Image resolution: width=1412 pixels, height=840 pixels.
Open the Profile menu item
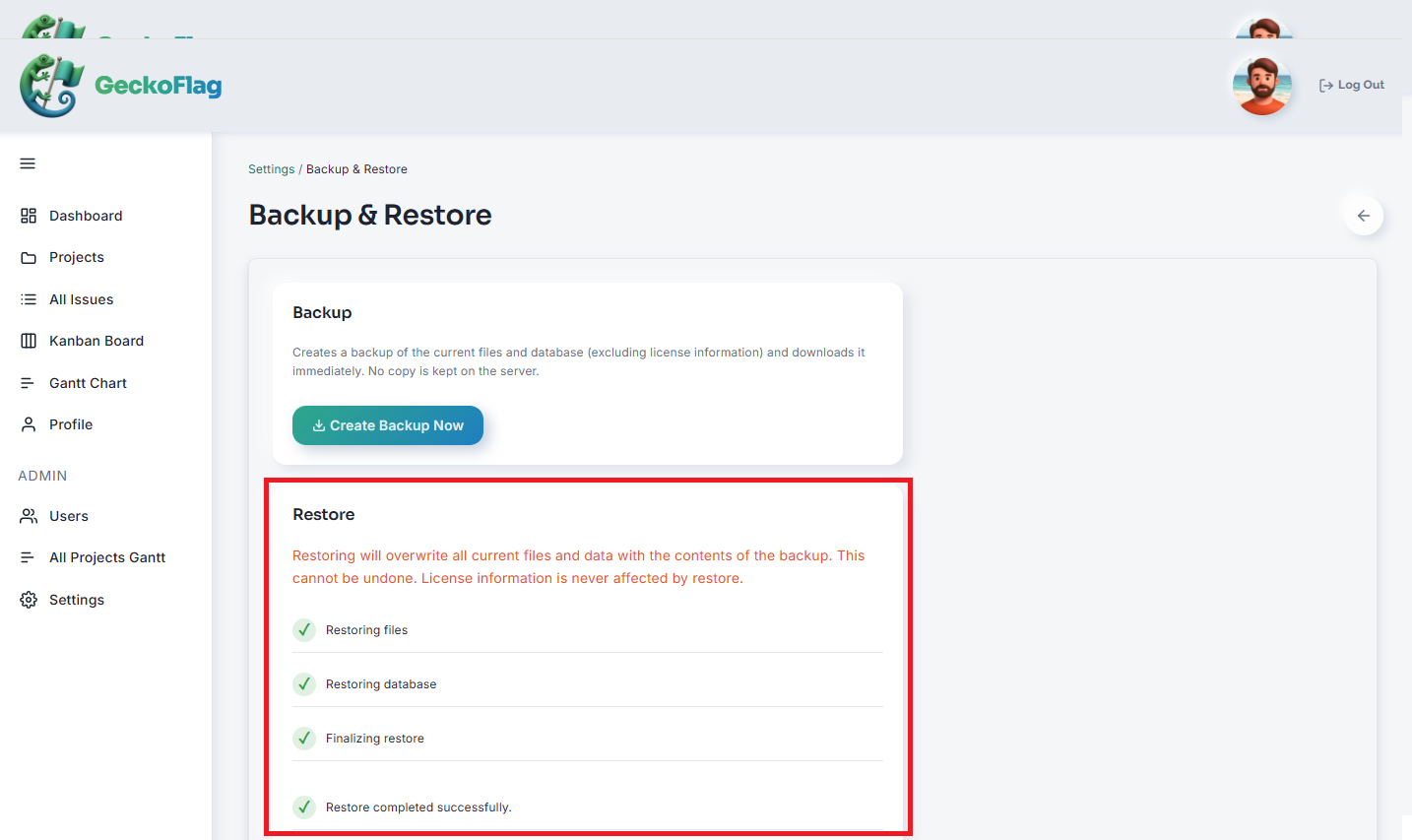(71, 424)
